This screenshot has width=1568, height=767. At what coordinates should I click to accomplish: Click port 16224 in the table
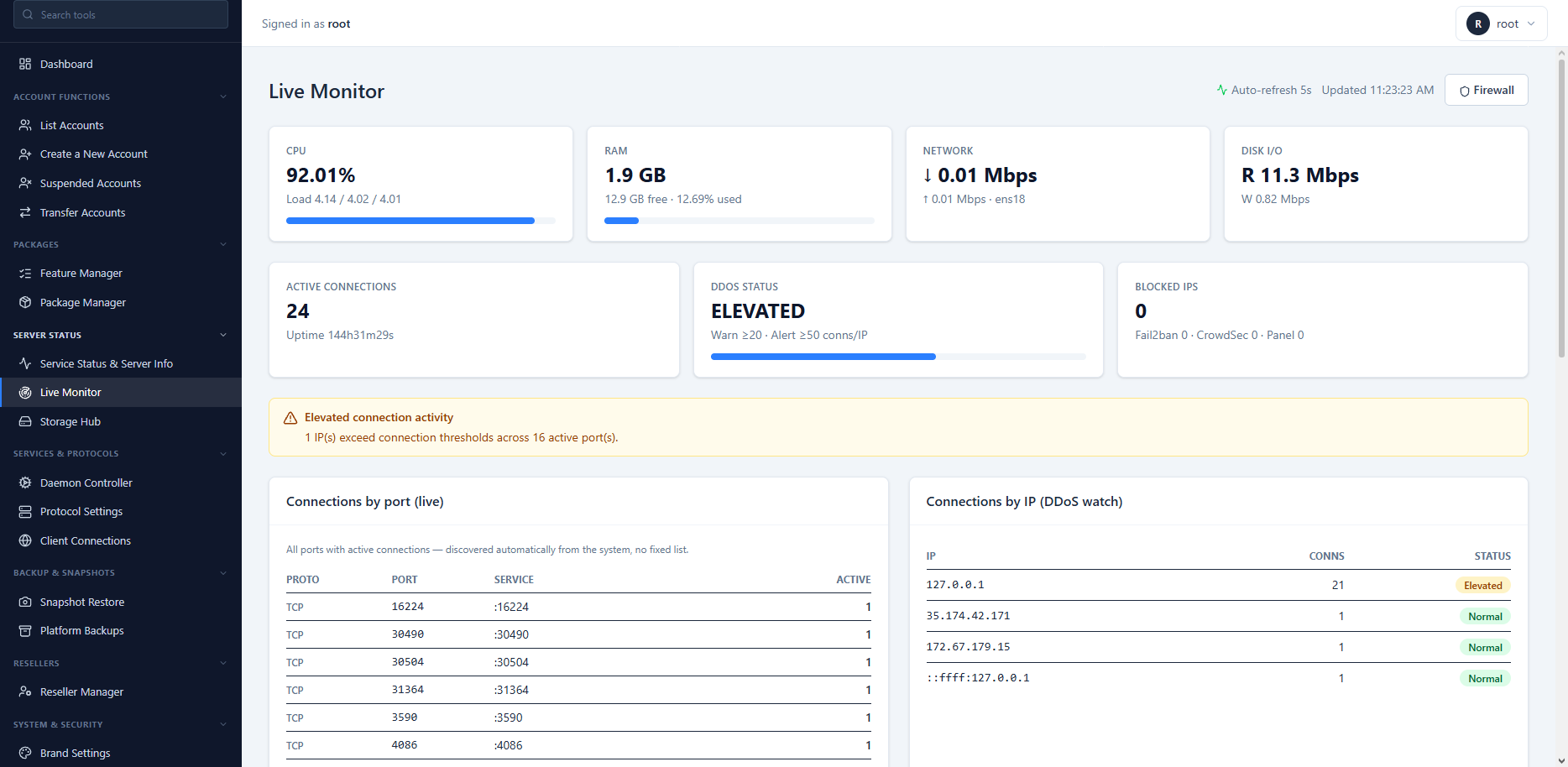click(407, 607)
